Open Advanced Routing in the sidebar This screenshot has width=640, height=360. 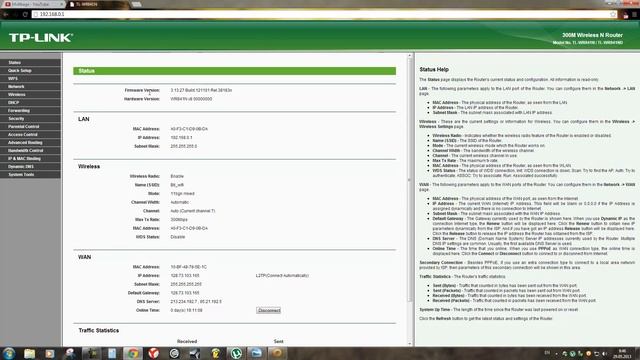(31, 142)
